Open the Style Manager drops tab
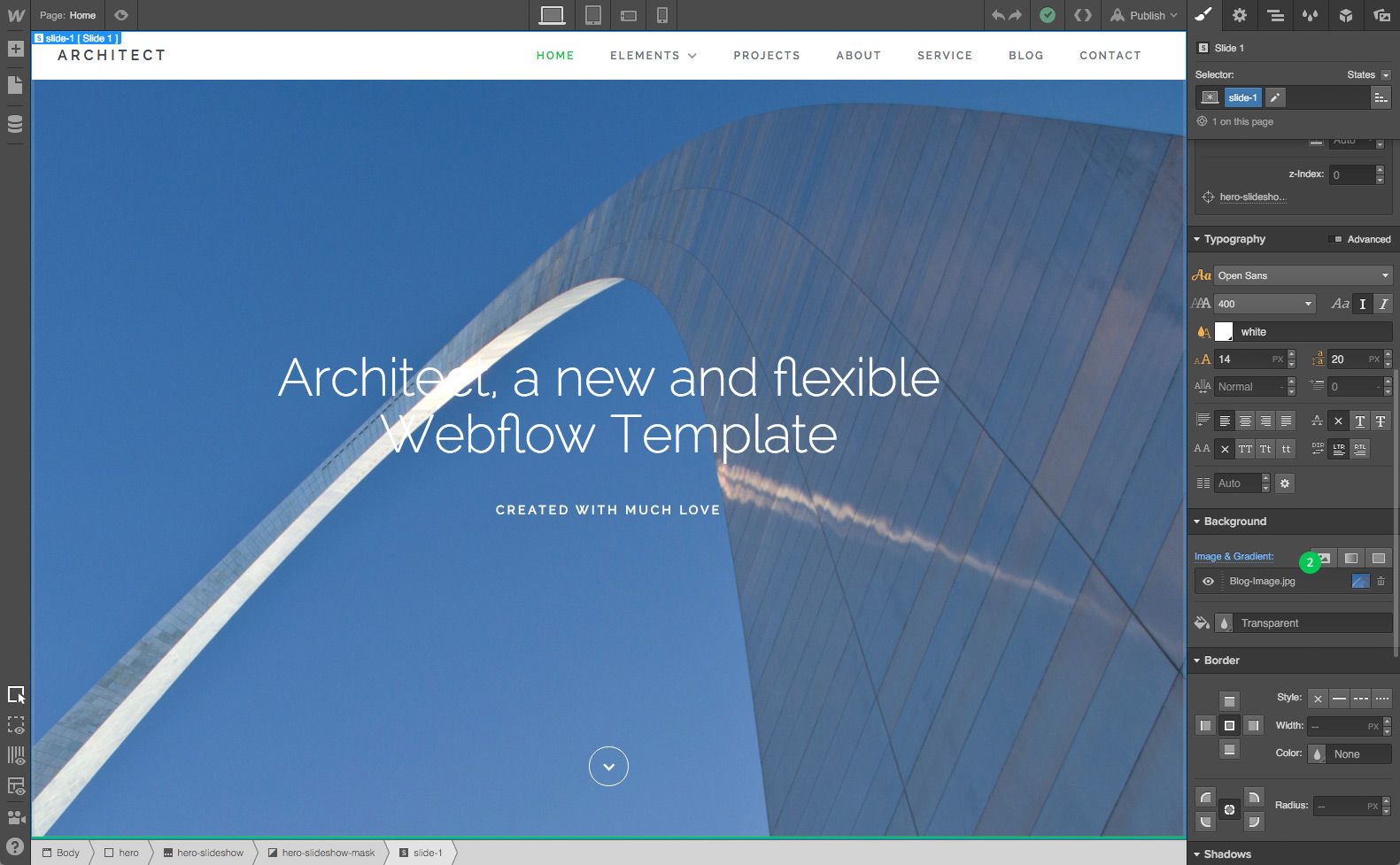The height and width of the screenshot is (865, 1400). [1311, 15]
